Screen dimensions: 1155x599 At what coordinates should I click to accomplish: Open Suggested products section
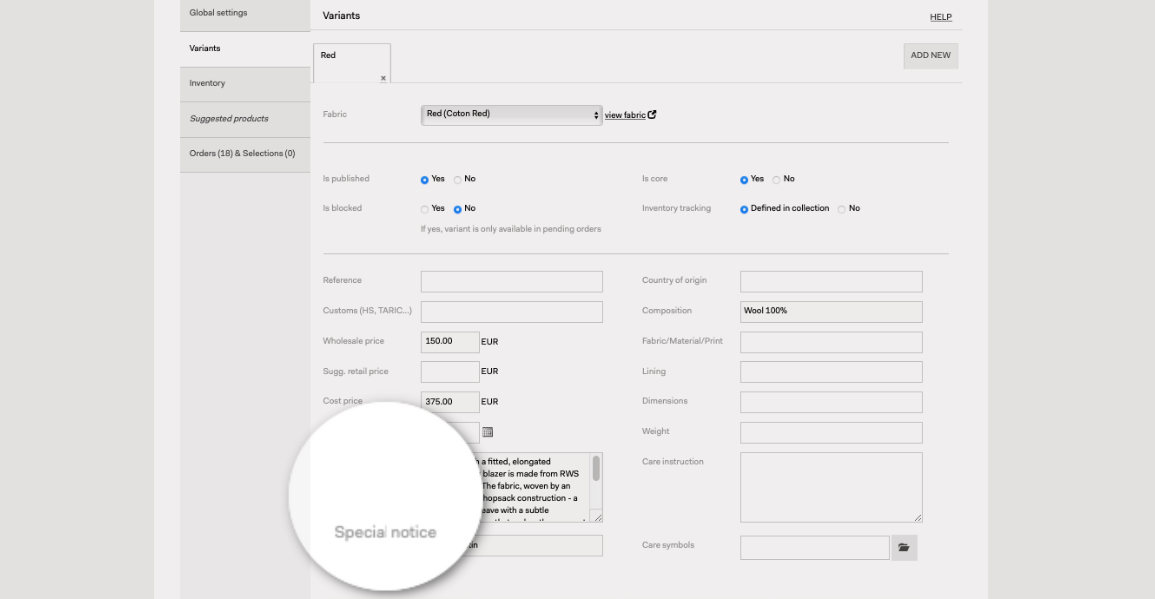[x=245, y=119]
